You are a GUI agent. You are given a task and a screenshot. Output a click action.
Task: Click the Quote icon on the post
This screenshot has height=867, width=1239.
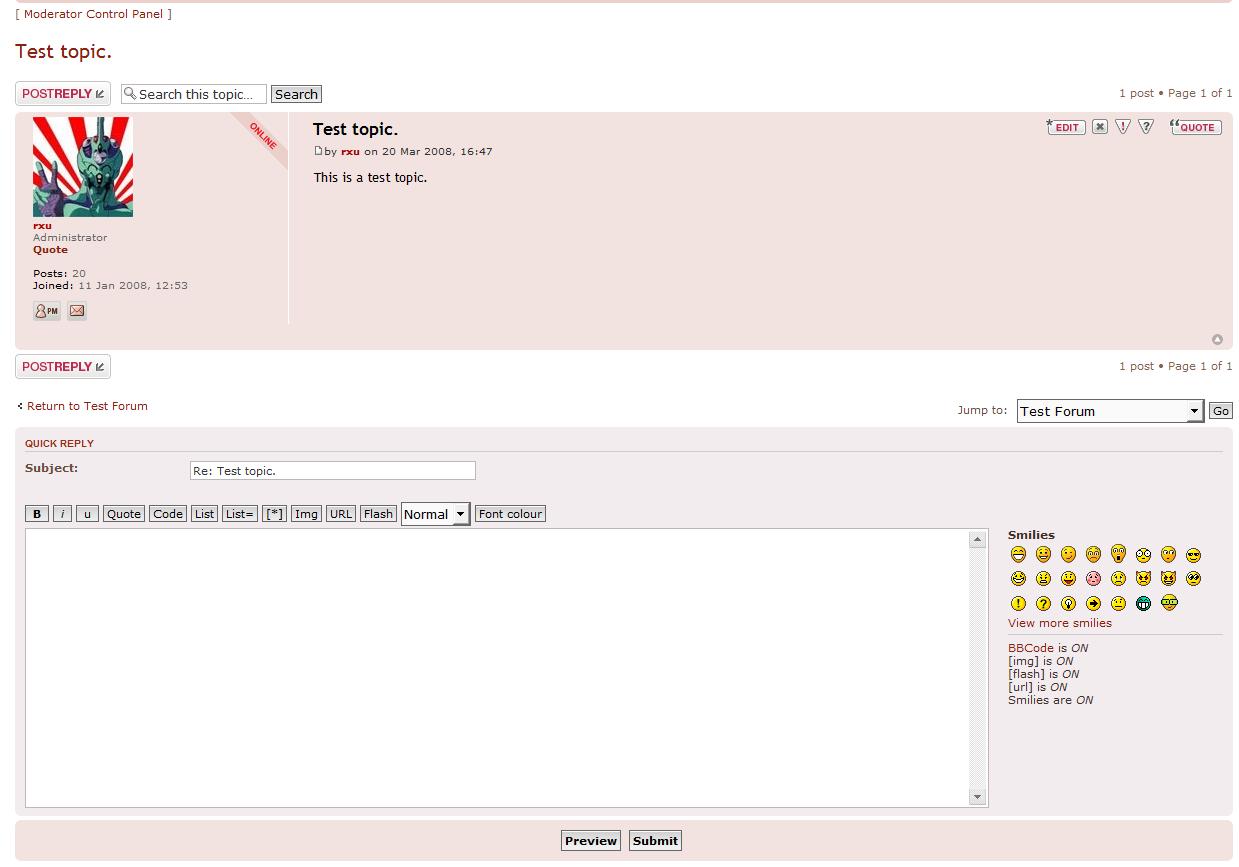click(1196, 127)
